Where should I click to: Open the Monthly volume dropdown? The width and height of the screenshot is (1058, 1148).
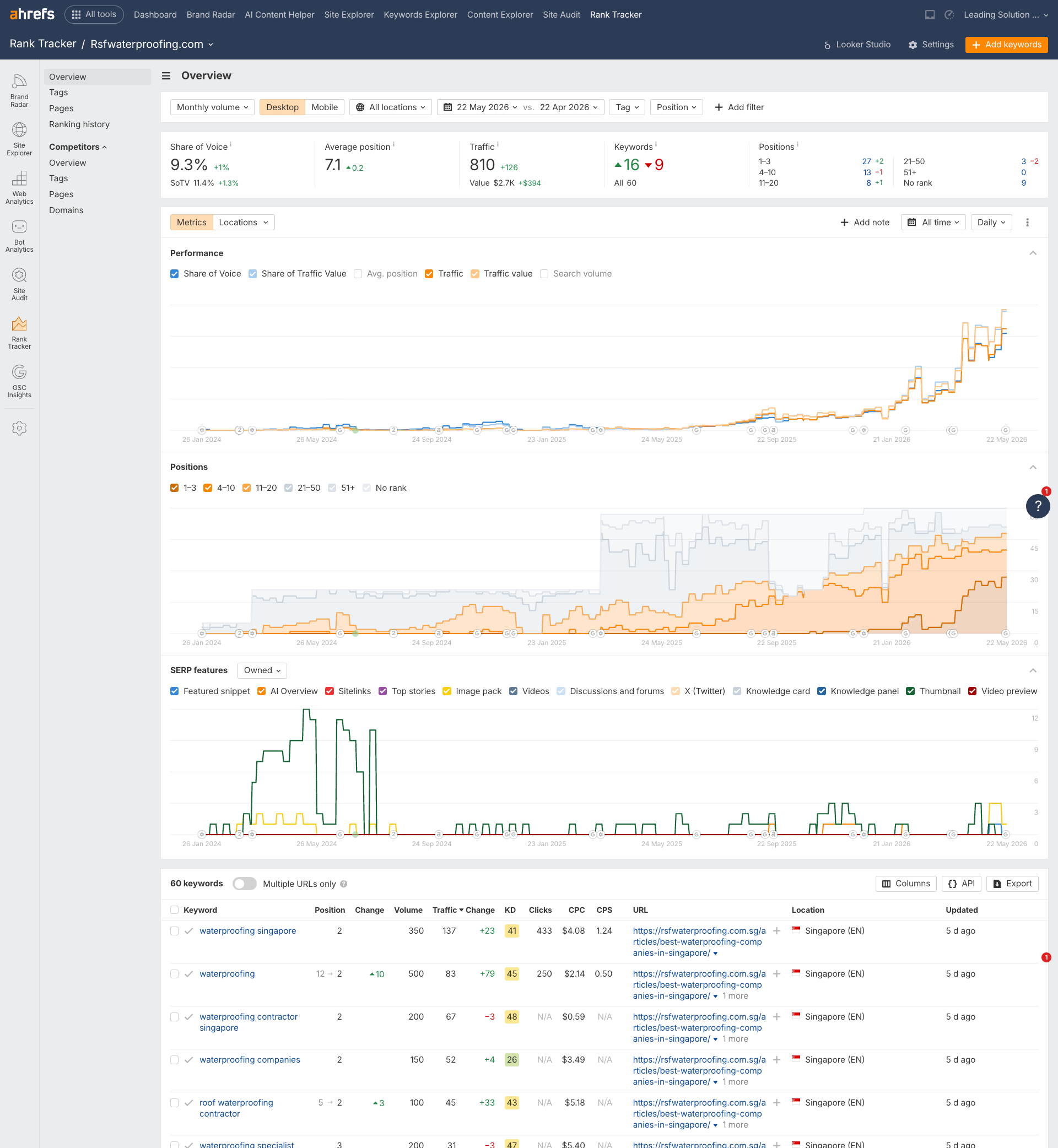(212, 107)
